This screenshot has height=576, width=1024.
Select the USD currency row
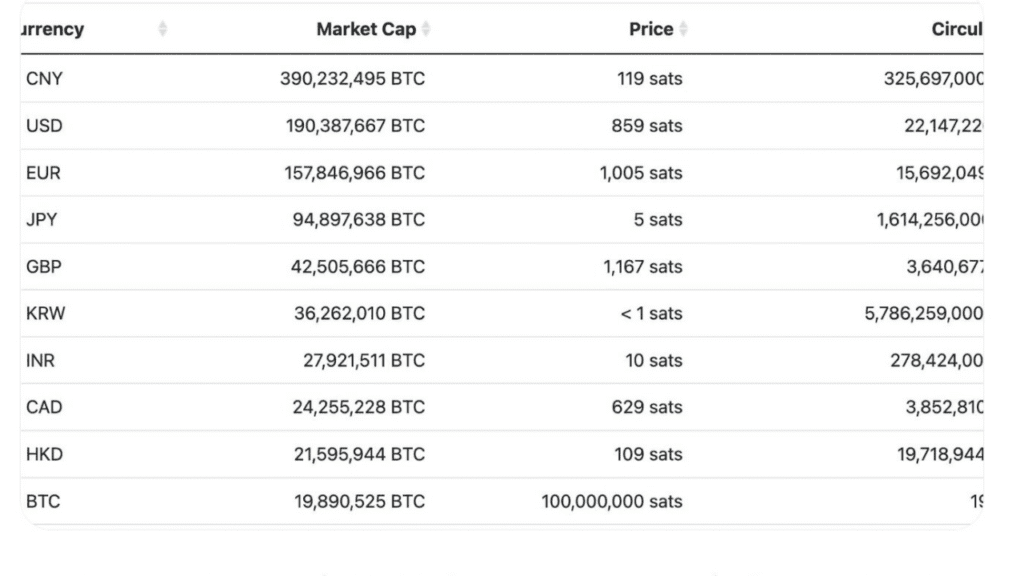tap(42, 125)
